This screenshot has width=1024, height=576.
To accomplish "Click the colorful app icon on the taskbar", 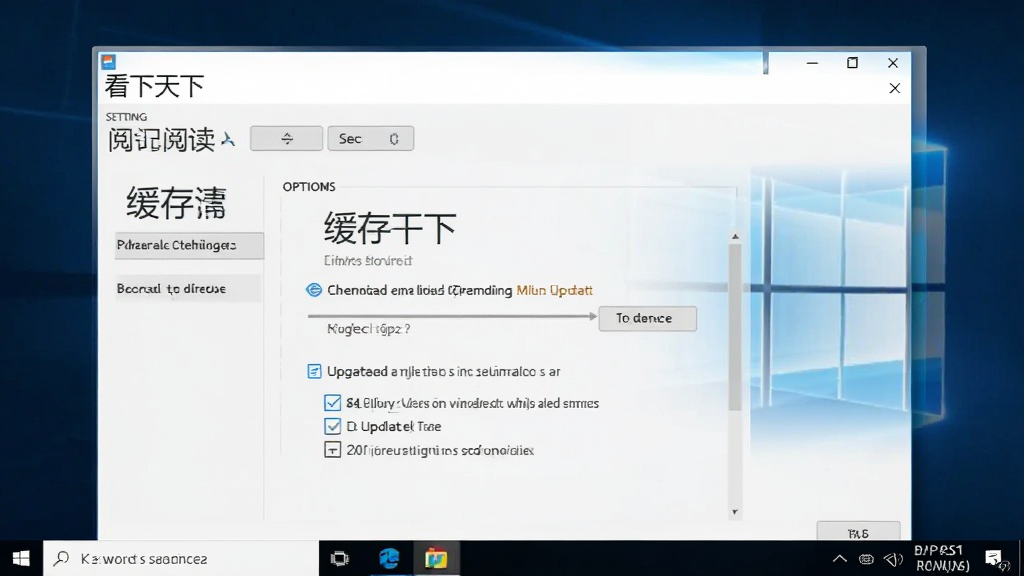I will (x=436, y=558).
